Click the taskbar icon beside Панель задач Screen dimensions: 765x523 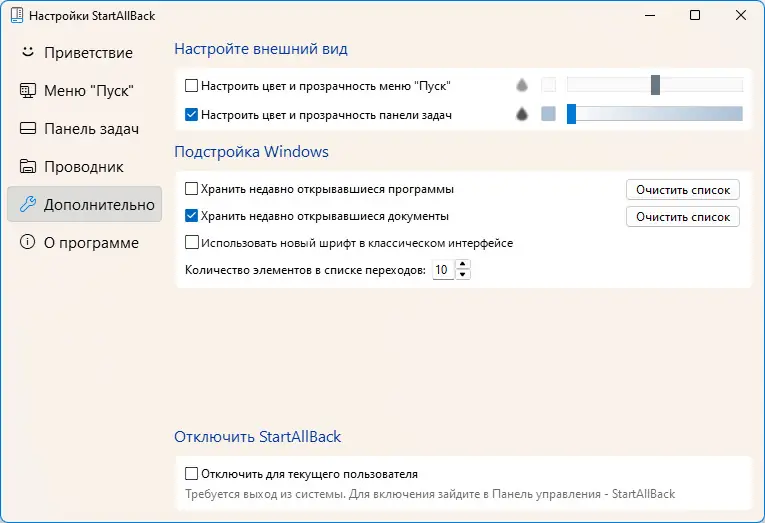coord(28,129)
